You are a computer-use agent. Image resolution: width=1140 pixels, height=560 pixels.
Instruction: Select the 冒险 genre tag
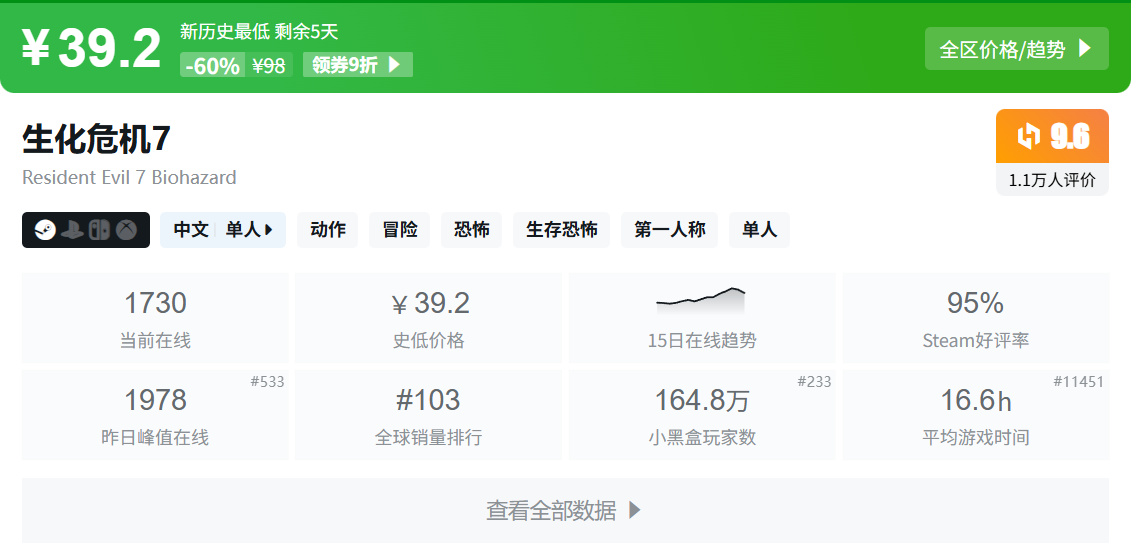pos(399,230)
